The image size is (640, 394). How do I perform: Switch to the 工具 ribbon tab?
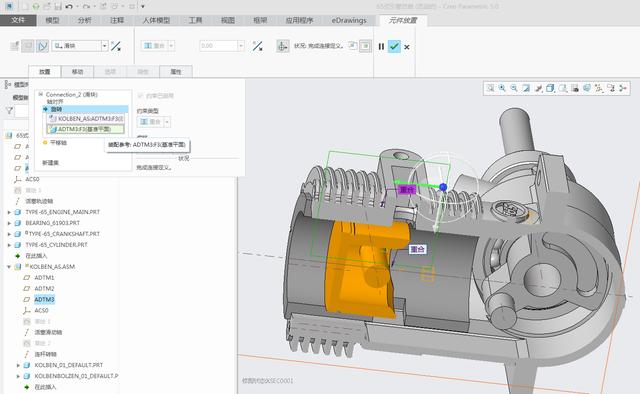[195, 20]
